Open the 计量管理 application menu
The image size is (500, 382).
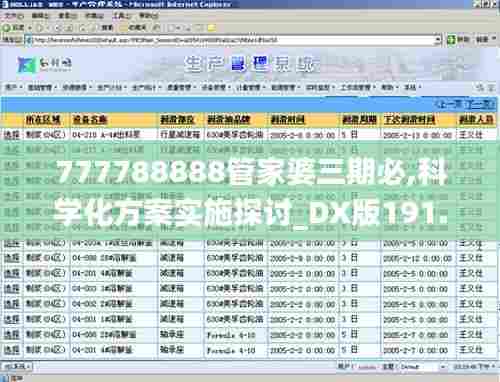[x=250, y=87]
